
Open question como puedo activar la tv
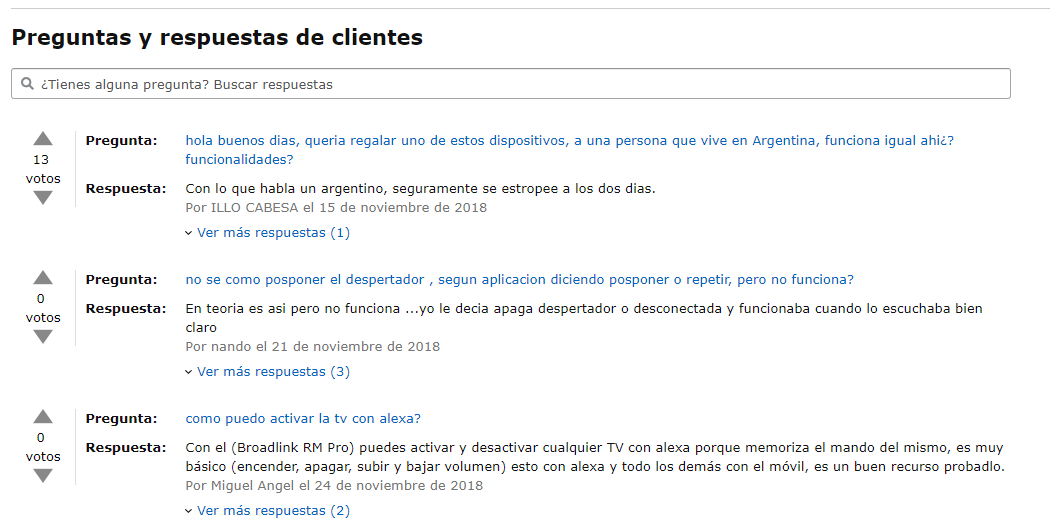click(303, 419)
